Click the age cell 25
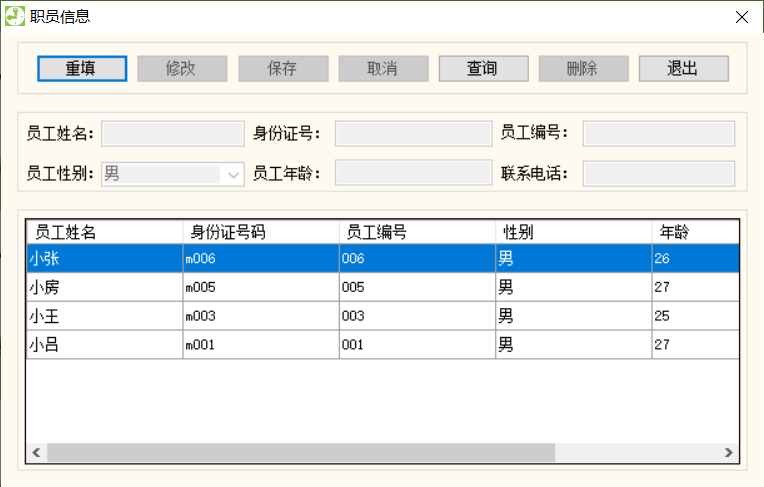Viewport: 764px width, 487px height. pyautogui.click(x=696, y=316)
